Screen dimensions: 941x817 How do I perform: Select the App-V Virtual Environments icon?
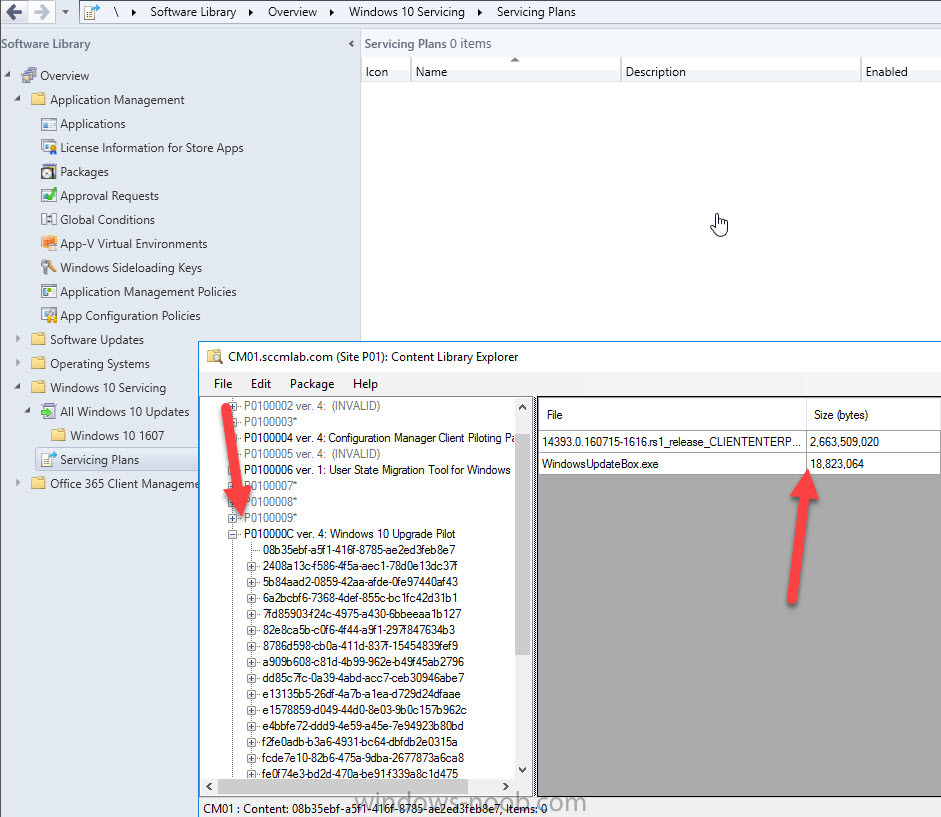[49, 243]
